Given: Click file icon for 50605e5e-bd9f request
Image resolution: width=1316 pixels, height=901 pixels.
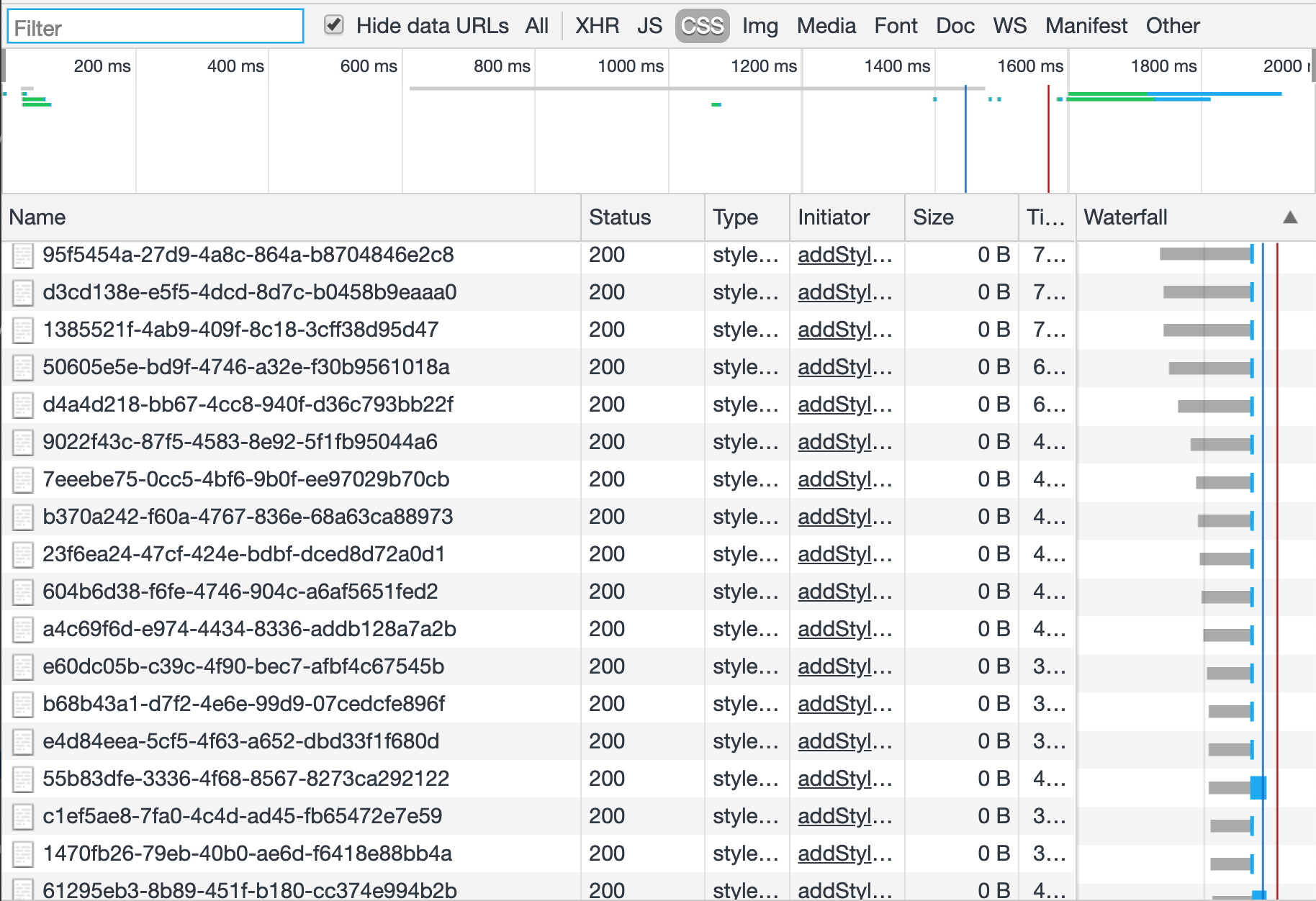Looking at the screenshot, I should pyautogui.click(x=23, y=368).
